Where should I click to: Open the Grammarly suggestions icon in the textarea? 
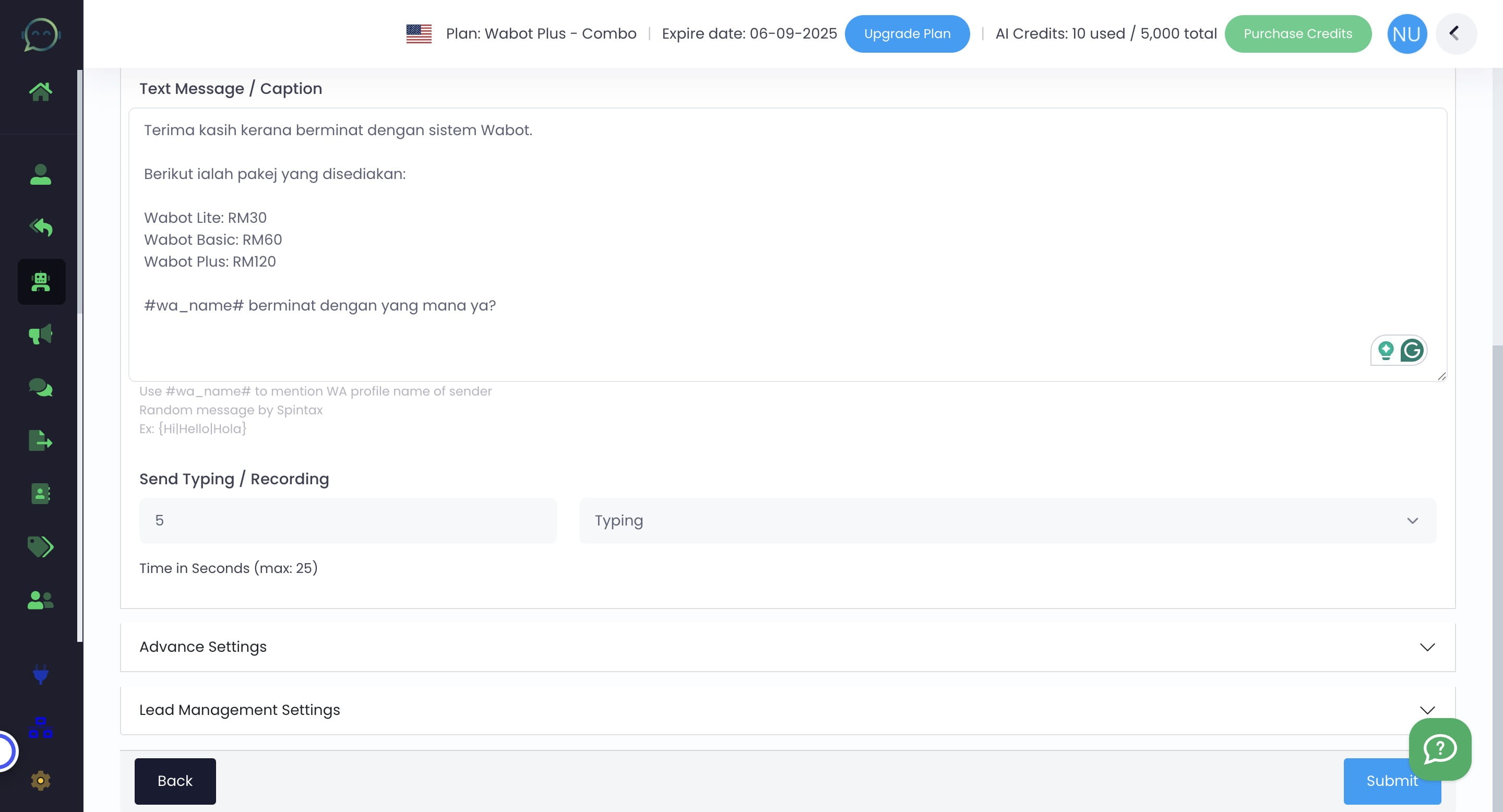tap(1412, 350)
